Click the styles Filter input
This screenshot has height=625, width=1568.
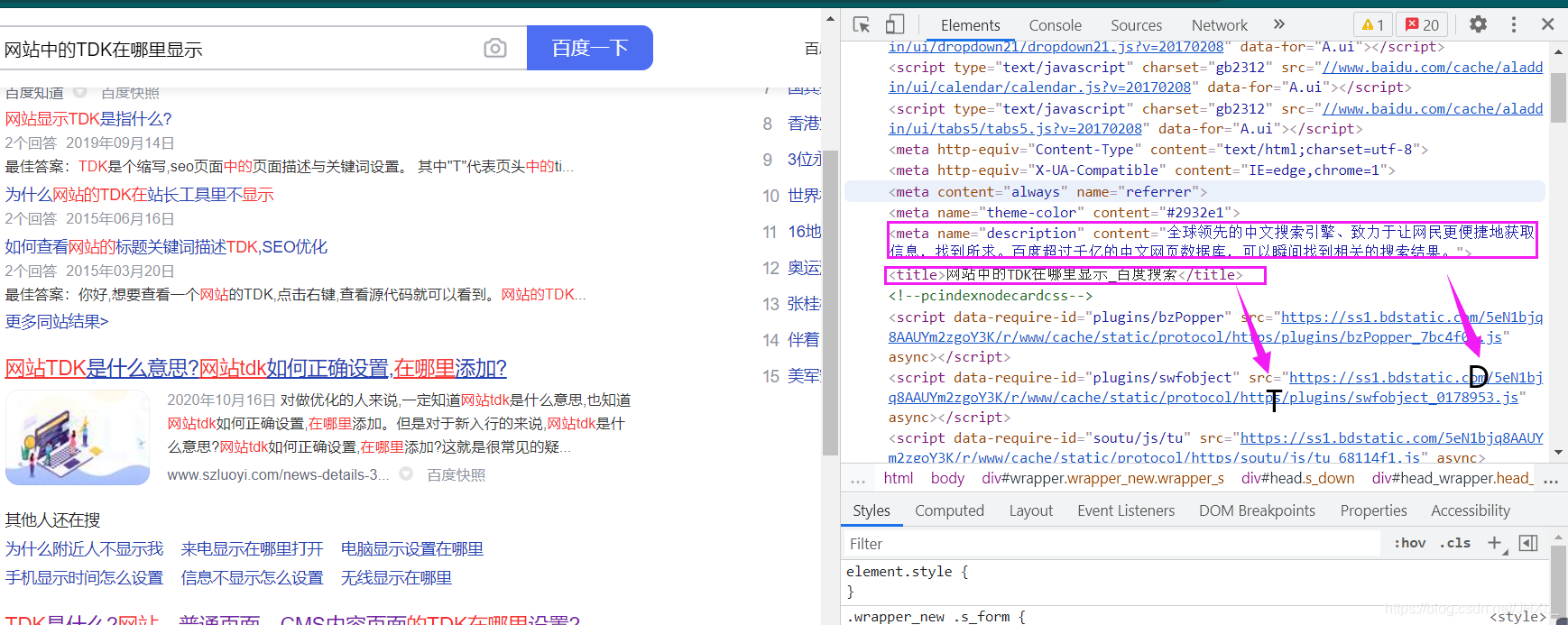[x=1111, y=544]
